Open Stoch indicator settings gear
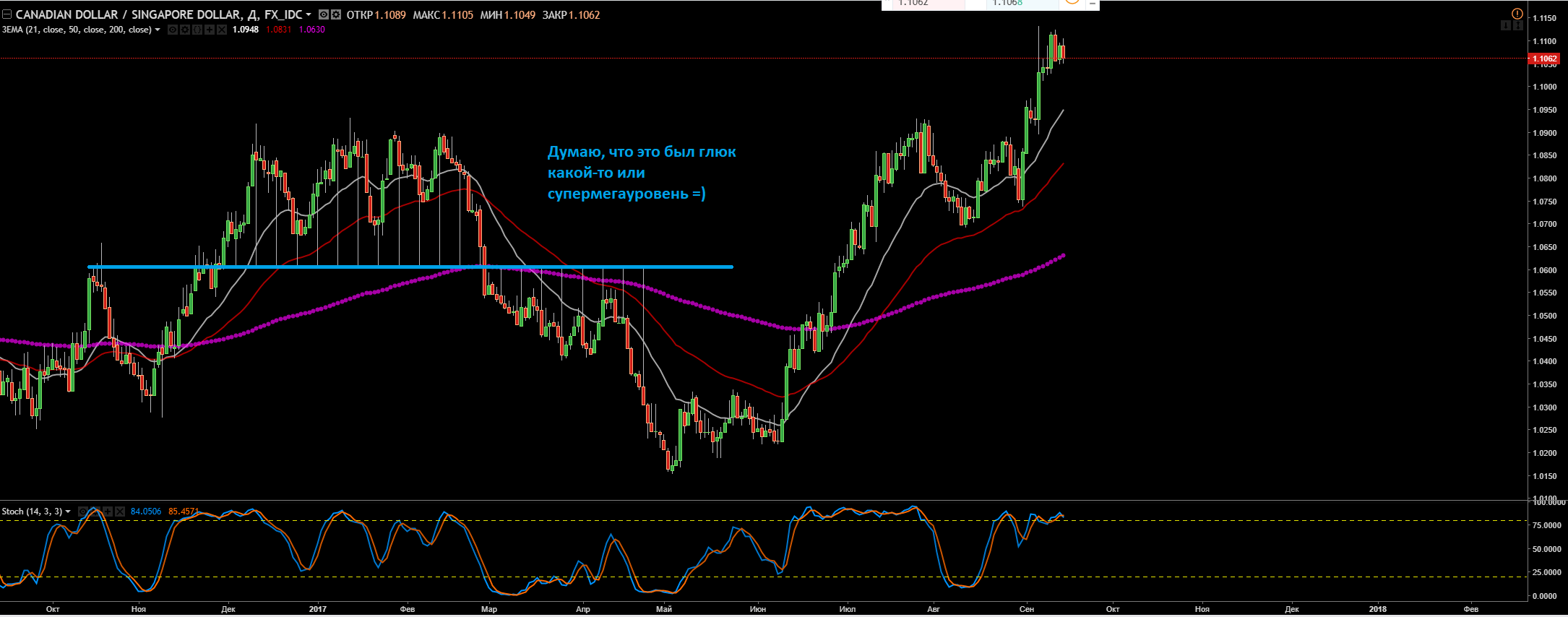Image resolution: width=1568 pixels, height=617 pixels. 95,512
